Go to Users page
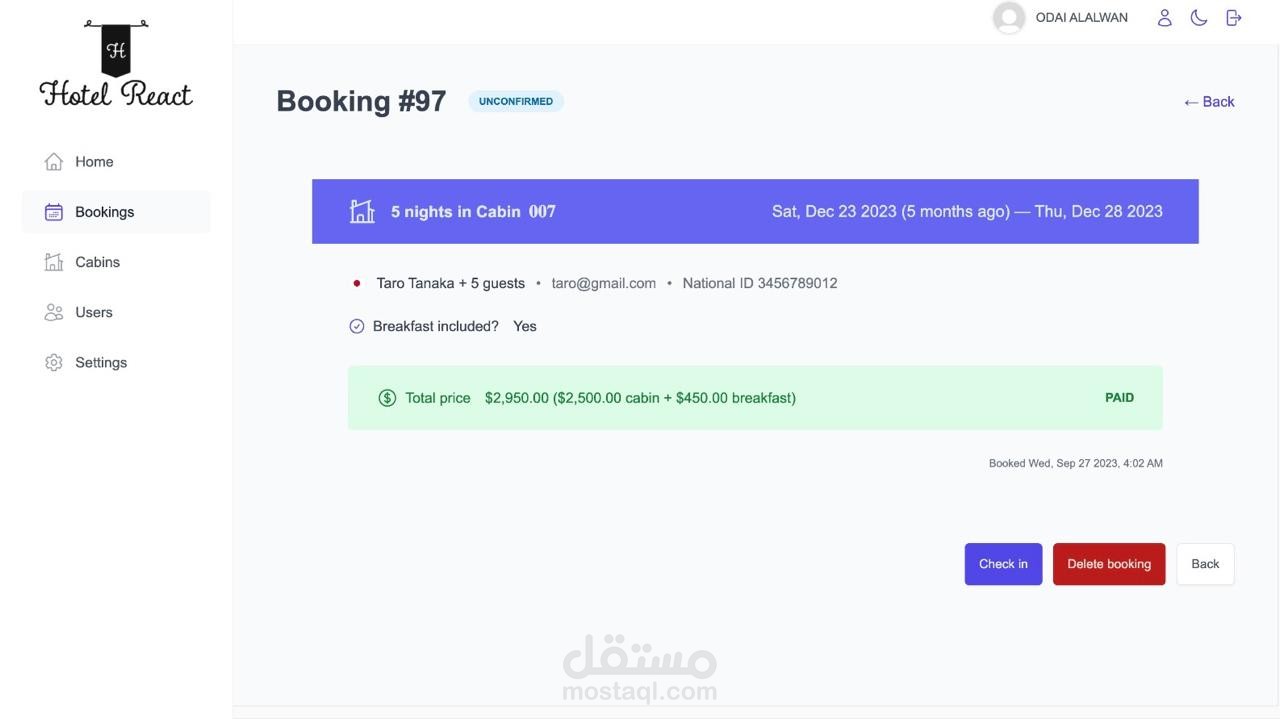Image resolution: width=1280 pixels, height=719 pixels. [94, 313]
